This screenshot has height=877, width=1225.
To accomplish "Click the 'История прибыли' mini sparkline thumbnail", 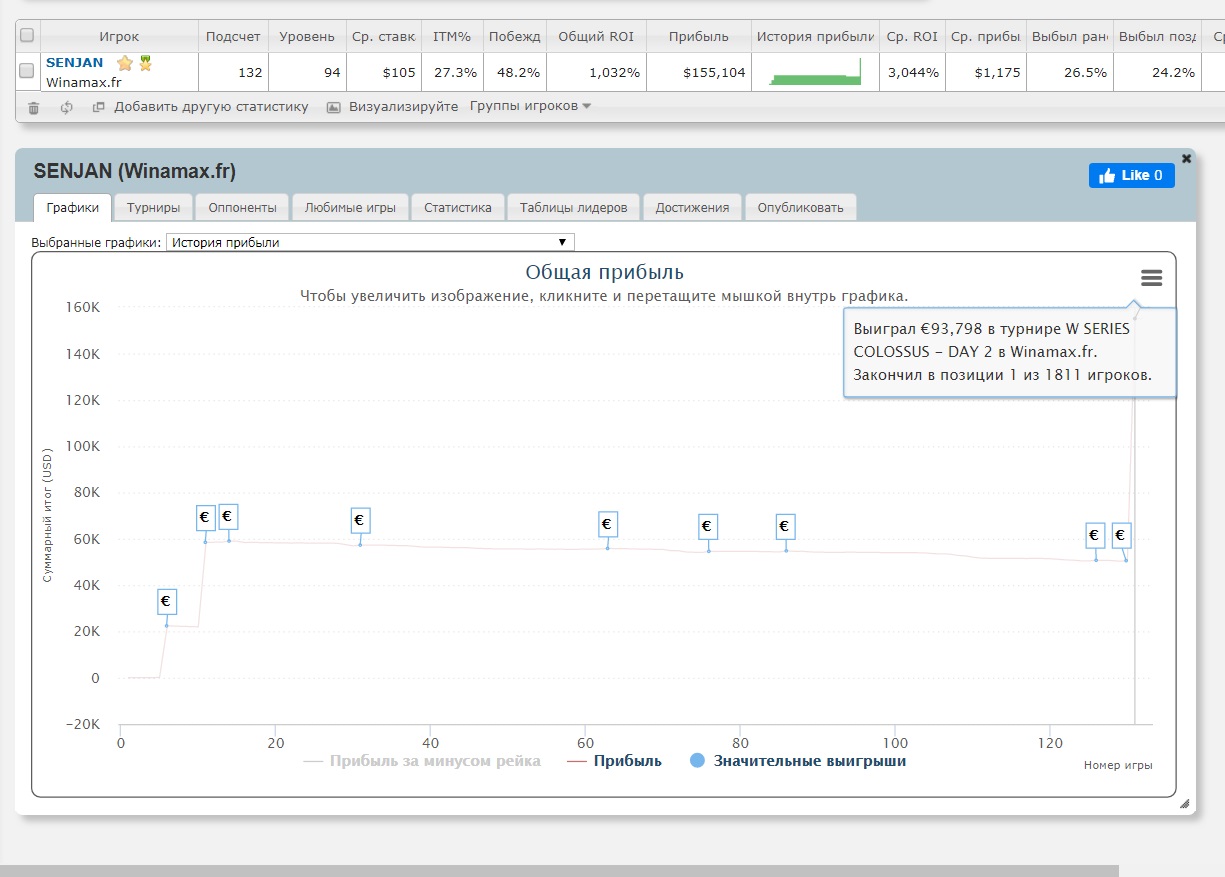I will (815, 72).
